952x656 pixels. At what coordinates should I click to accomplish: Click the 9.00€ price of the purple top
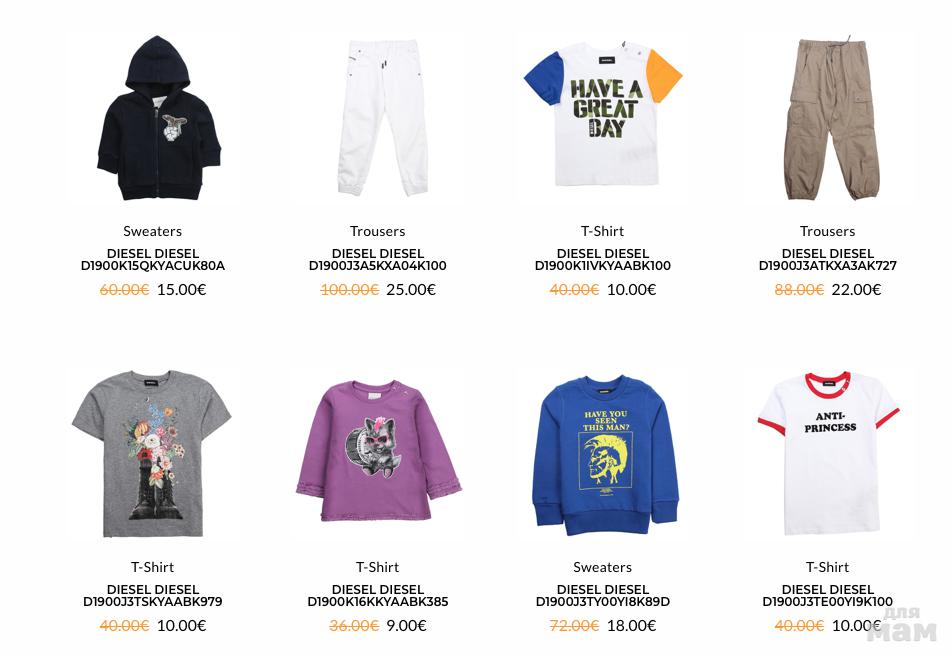[x=406, y=626]
